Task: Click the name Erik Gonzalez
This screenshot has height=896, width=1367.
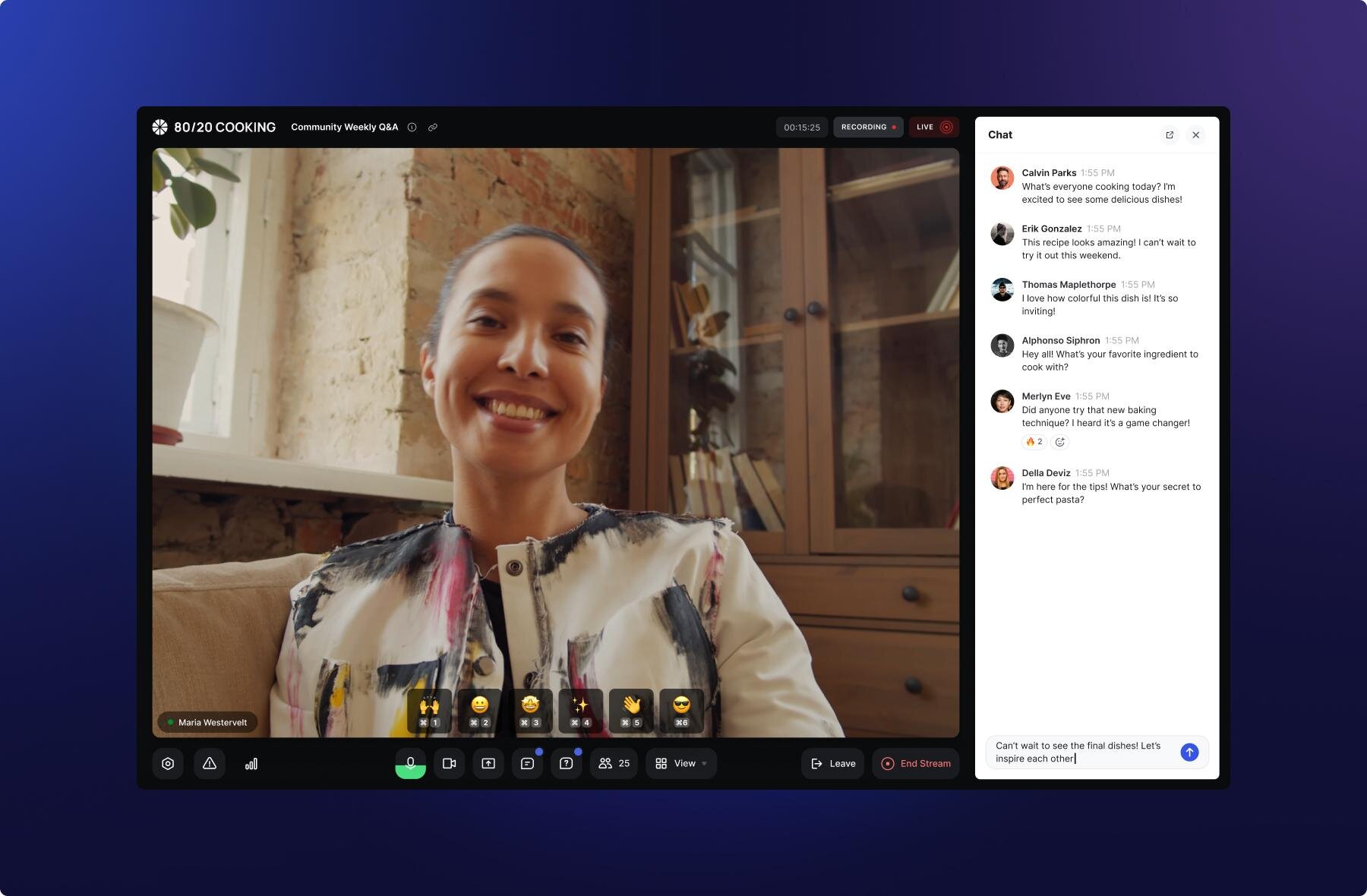Action: click(x=1052, y=229)
